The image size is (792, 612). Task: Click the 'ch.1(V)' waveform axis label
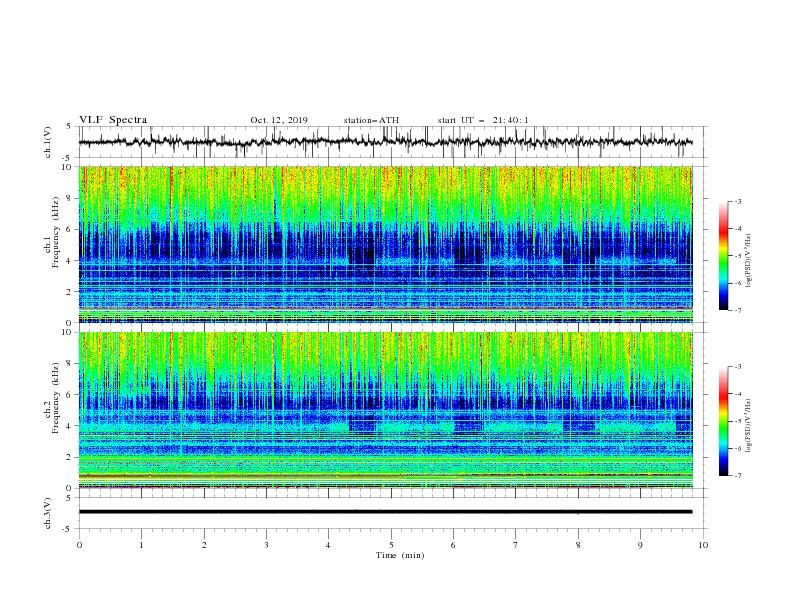click(x=48, y=142)
